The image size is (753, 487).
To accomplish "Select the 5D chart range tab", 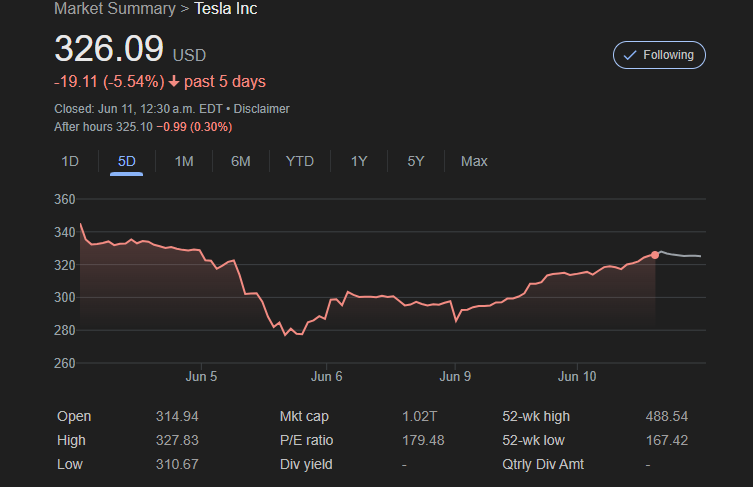I will coord(127,161).
